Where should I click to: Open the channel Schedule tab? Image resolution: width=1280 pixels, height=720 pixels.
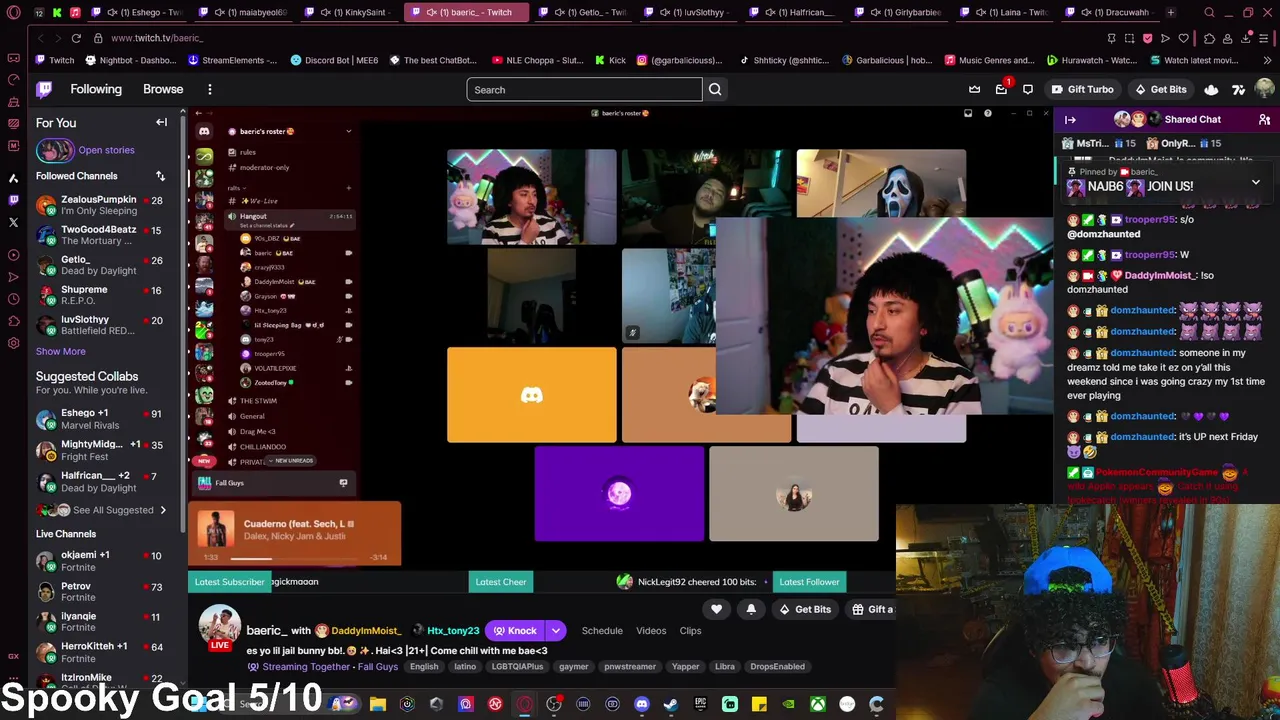(602, 631)
